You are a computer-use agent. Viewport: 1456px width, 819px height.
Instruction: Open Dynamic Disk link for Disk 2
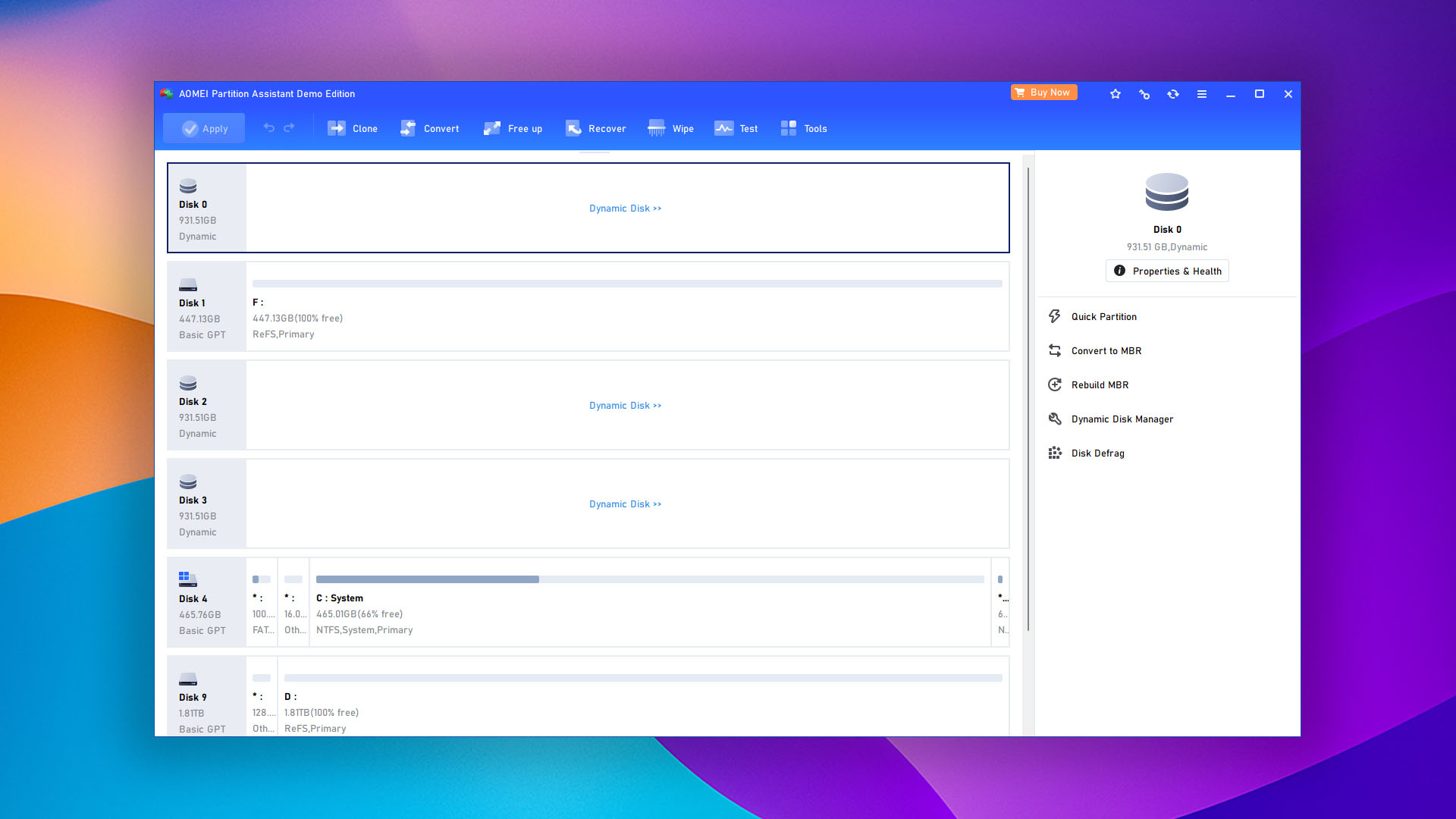coord(626,406)
